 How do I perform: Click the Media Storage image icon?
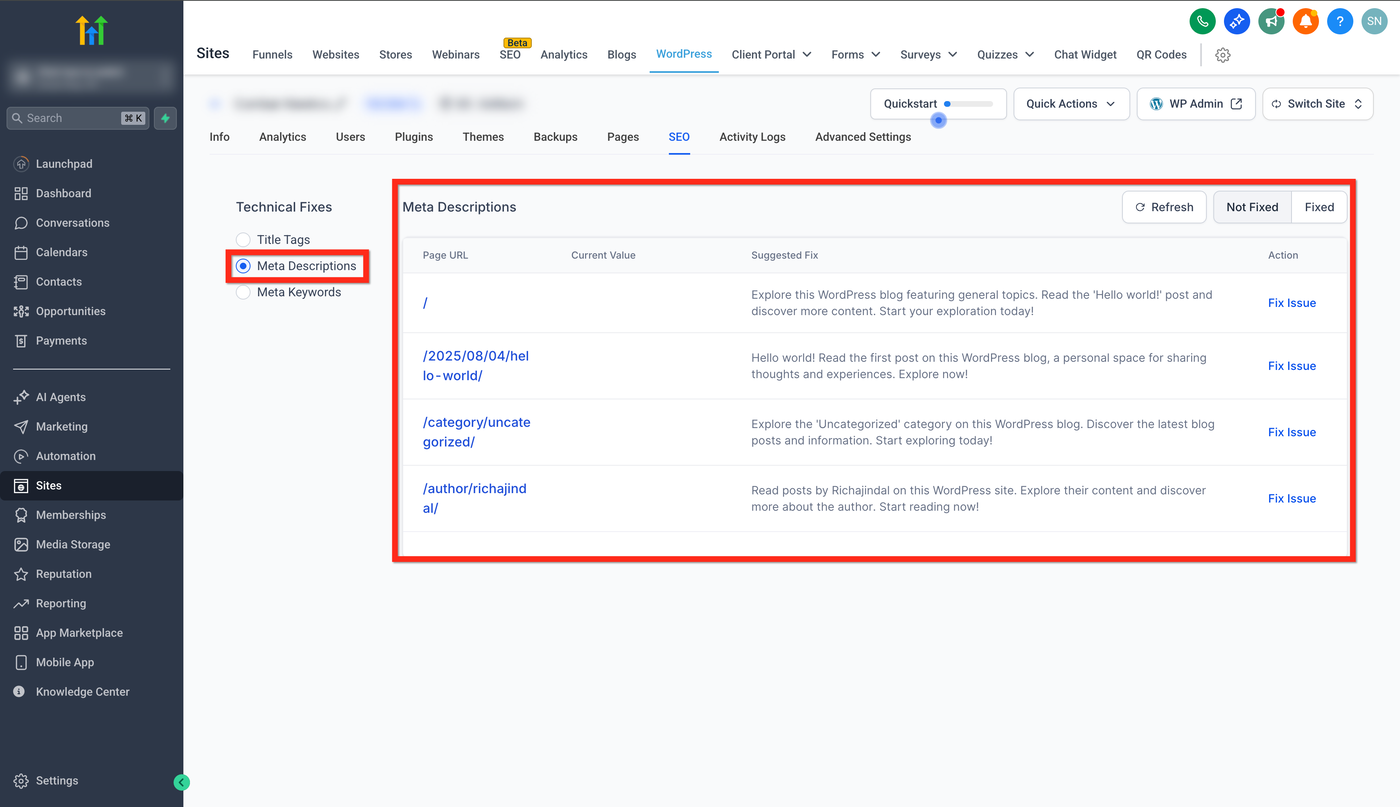(21, 545)
